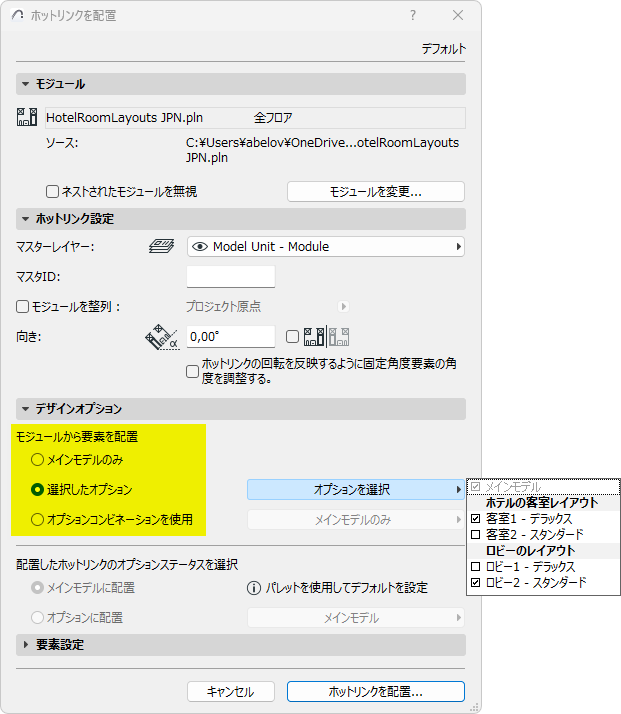Image resolution: width=621 pixels, height=714 pixels.
Task: Toggle ロビー1 - デラックス option
Action: point(543,566)
